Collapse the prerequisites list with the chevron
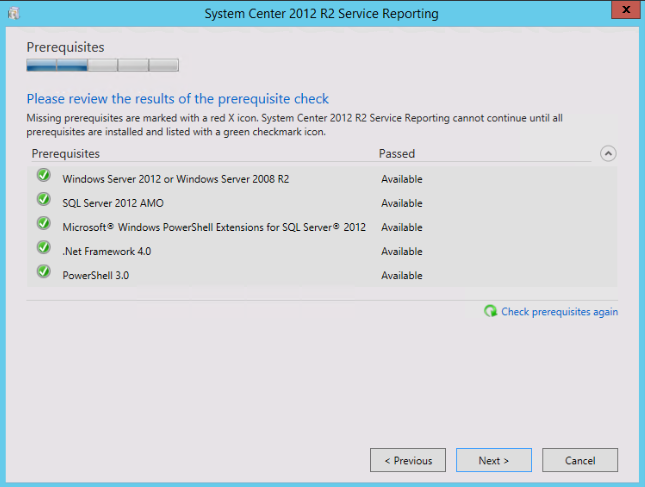645x487 pixels. (x=608, y=154)
